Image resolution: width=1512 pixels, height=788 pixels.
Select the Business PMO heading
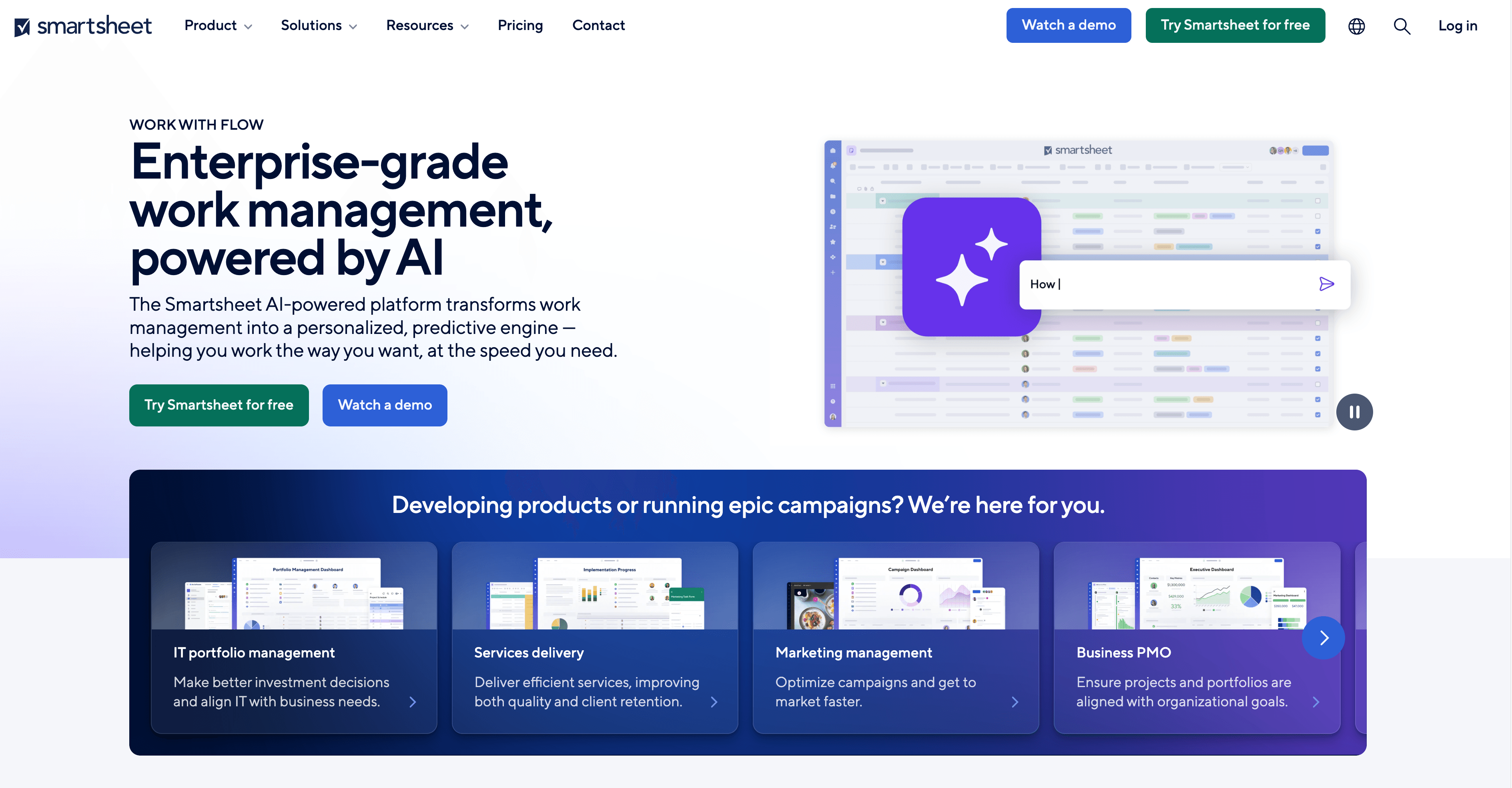click(x=1123, y=653)
